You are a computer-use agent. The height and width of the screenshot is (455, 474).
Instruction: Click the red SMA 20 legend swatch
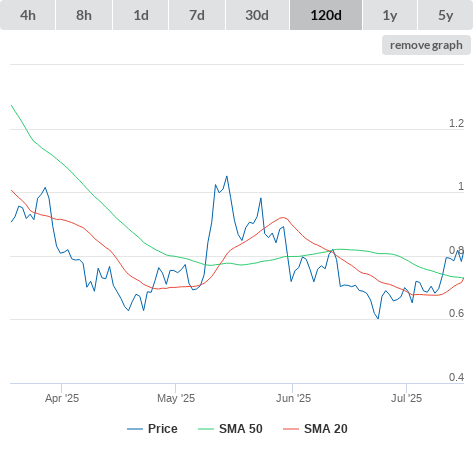coord(291,429)
